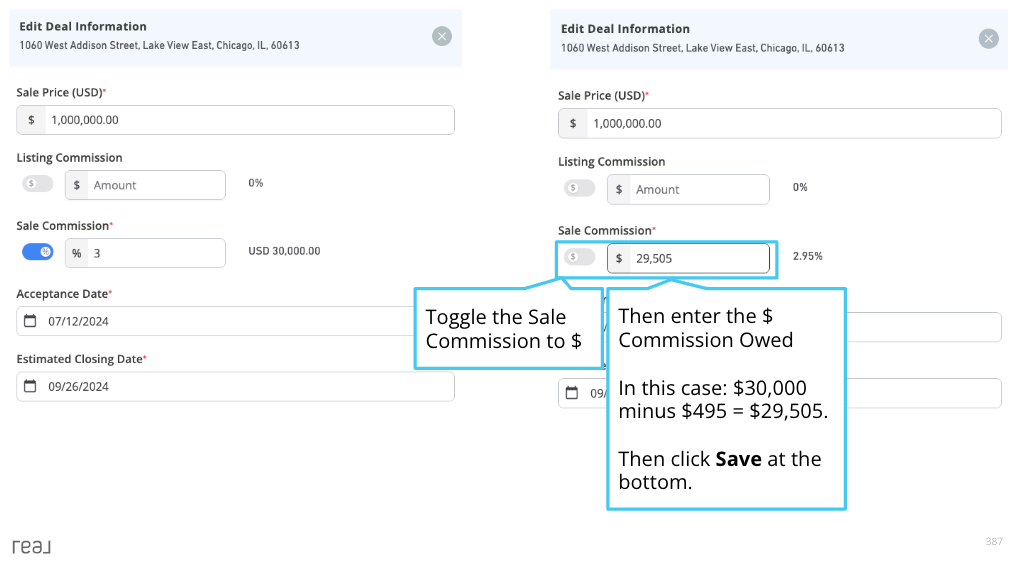Viewport: 1019px width, 569px height.
Task: Close the right Edit Deal Information panel
Action: click(x=988, y=39)
